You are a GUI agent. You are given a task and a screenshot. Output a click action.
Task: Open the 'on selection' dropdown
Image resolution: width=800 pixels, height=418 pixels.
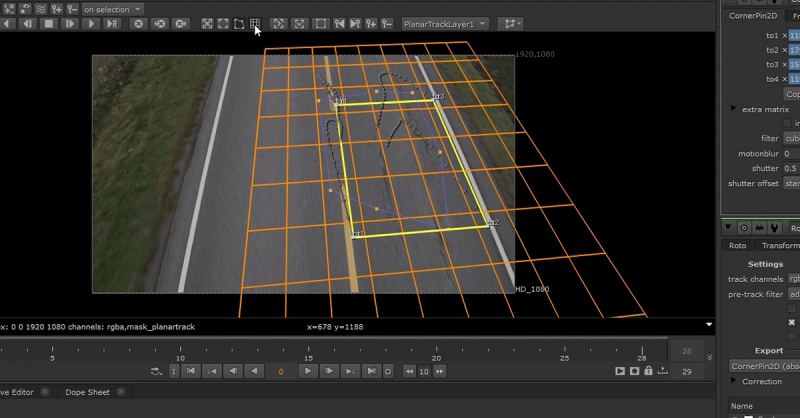point(112,9)
